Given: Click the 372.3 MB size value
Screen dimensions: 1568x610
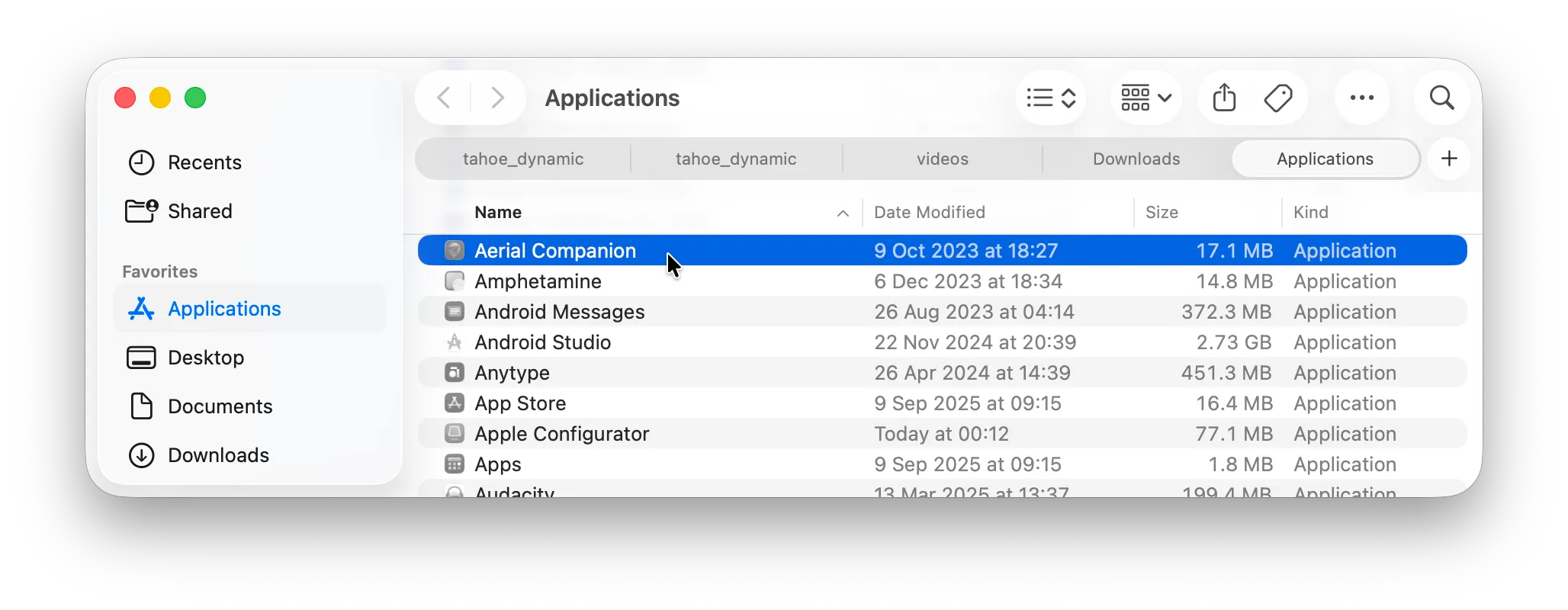Looking at the screenshot, I should [1226, 312].
